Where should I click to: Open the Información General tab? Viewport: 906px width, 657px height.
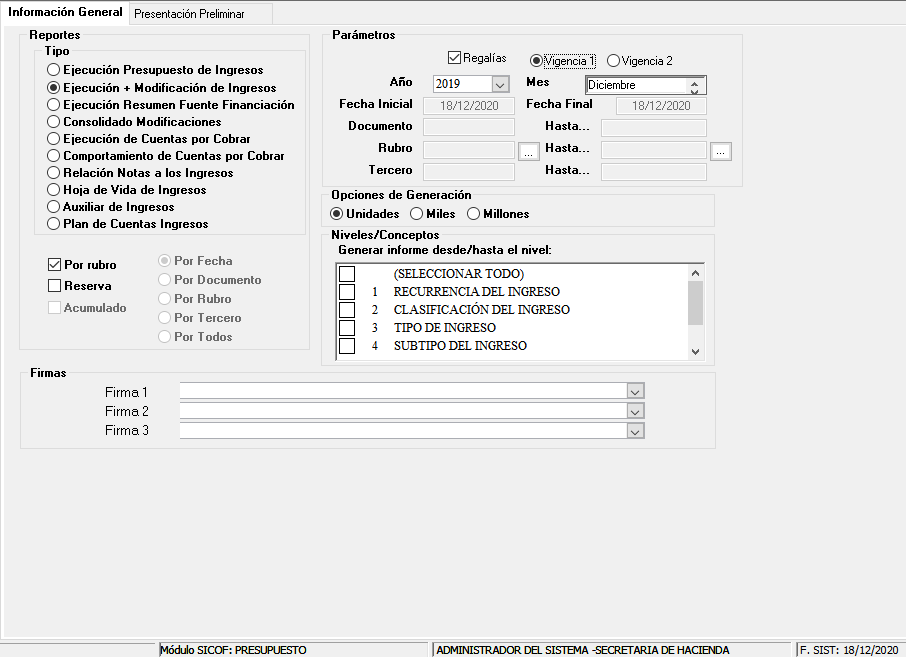pos(65,12)
